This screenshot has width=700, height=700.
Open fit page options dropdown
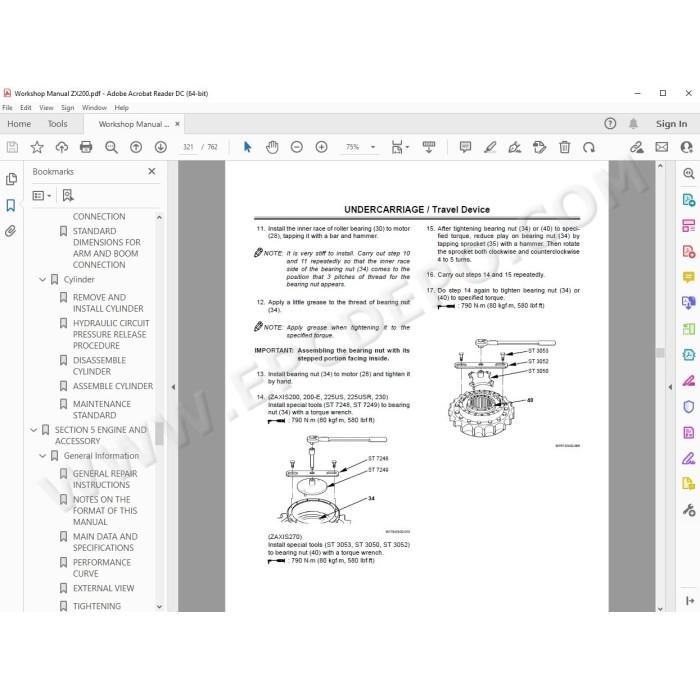[400, 147]
